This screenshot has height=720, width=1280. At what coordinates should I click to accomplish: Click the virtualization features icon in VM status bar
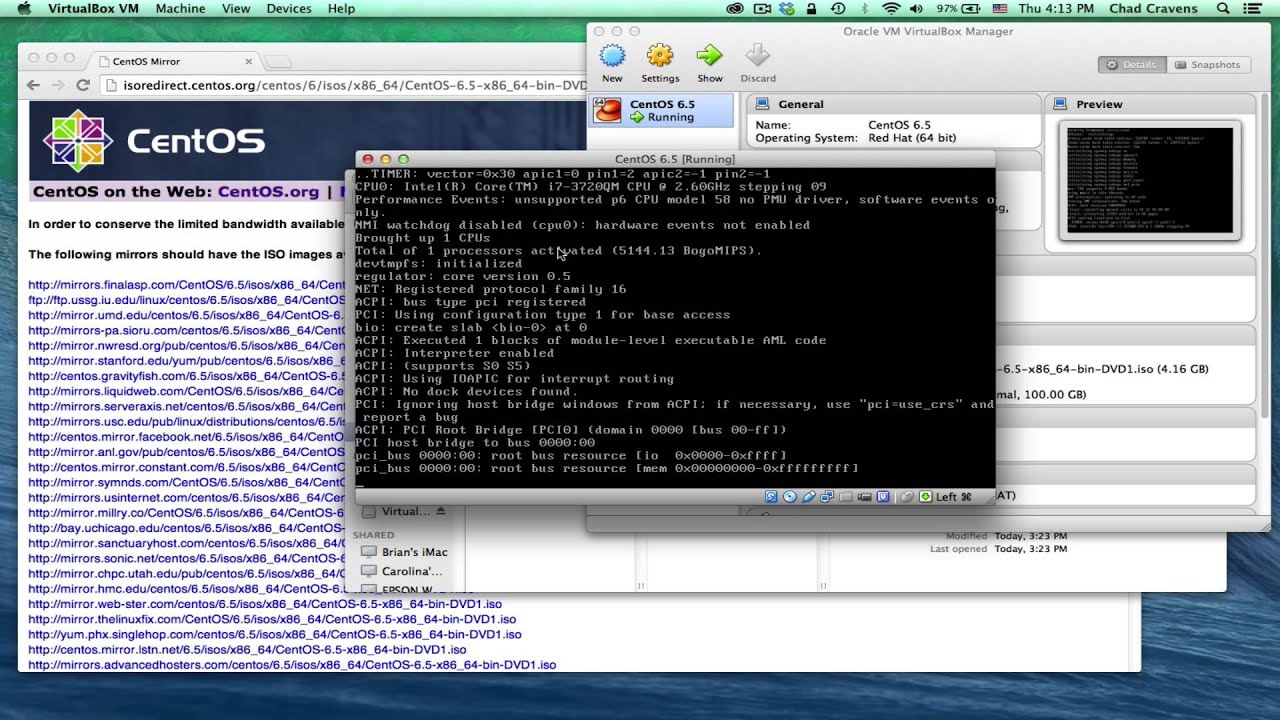pyautogui.click(x=883, y=496)
